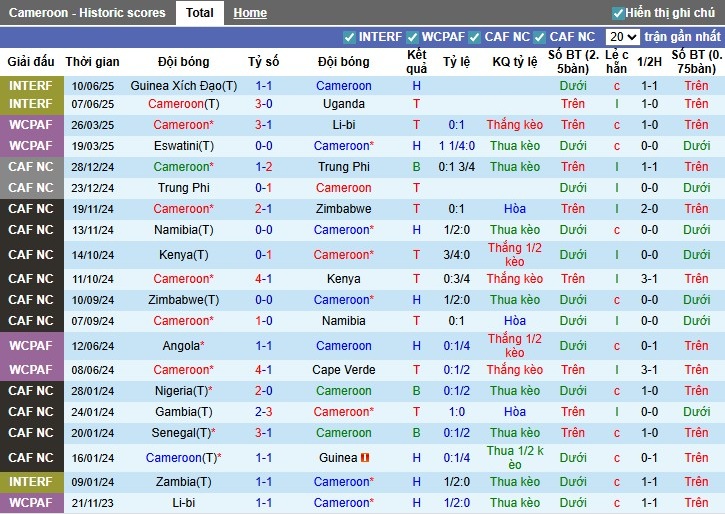Select the Total tab

(199, 13)
